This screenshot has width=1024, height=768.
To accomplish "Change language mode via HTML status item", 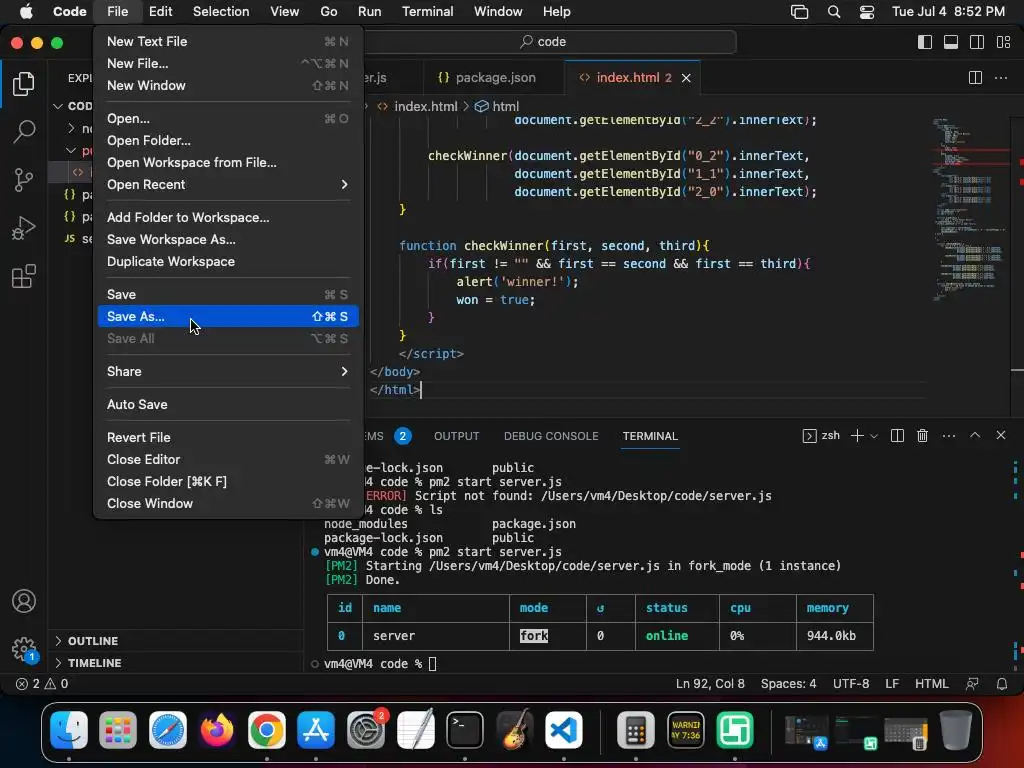I will pyautogui.click(x=931, y=684).
